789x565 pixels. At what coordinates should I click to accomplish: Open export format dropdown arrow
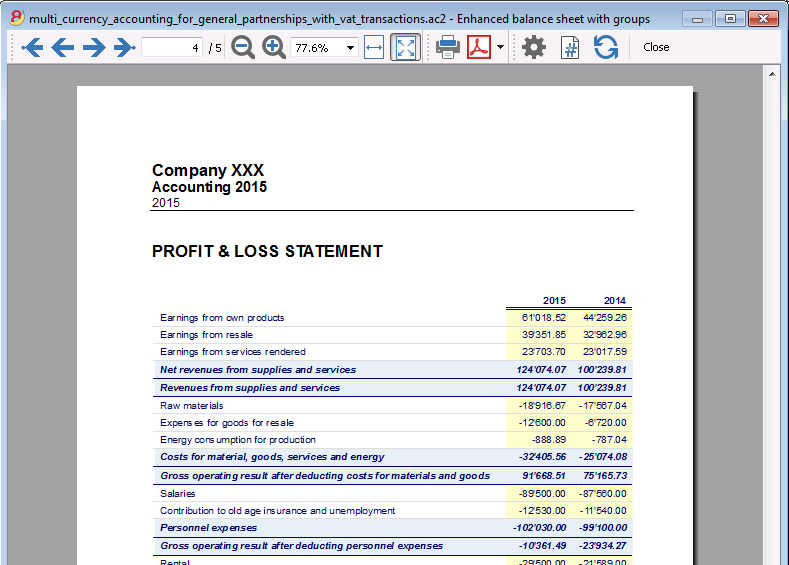pos(500,47)
